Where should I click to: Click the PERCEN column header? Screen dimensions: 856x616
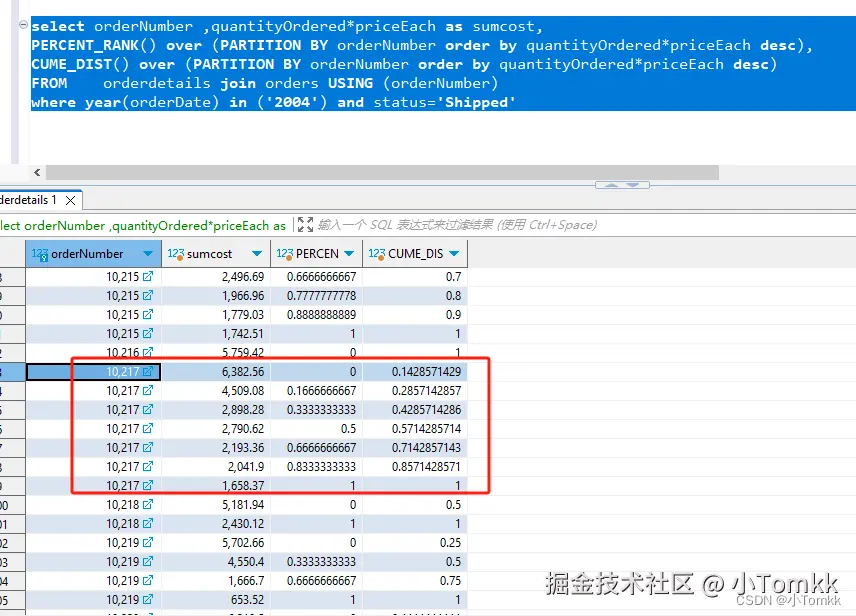click(x=316, y=254)
